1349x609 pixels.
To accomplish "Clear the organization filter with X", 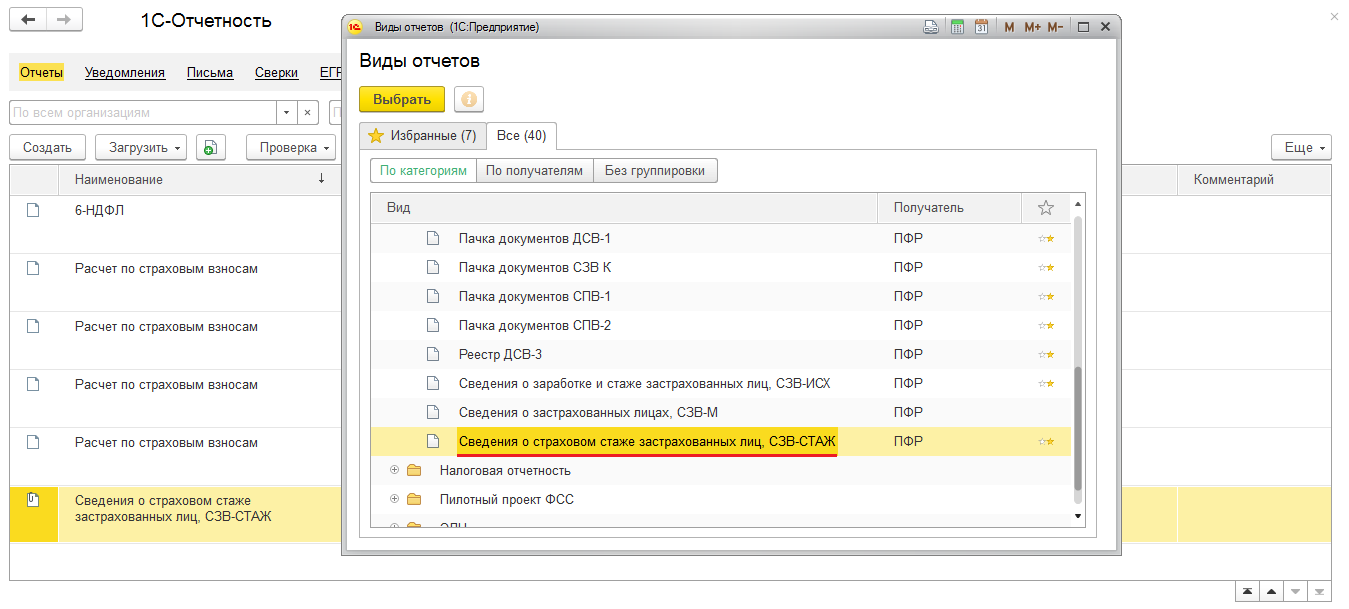I will pos(308,113).
